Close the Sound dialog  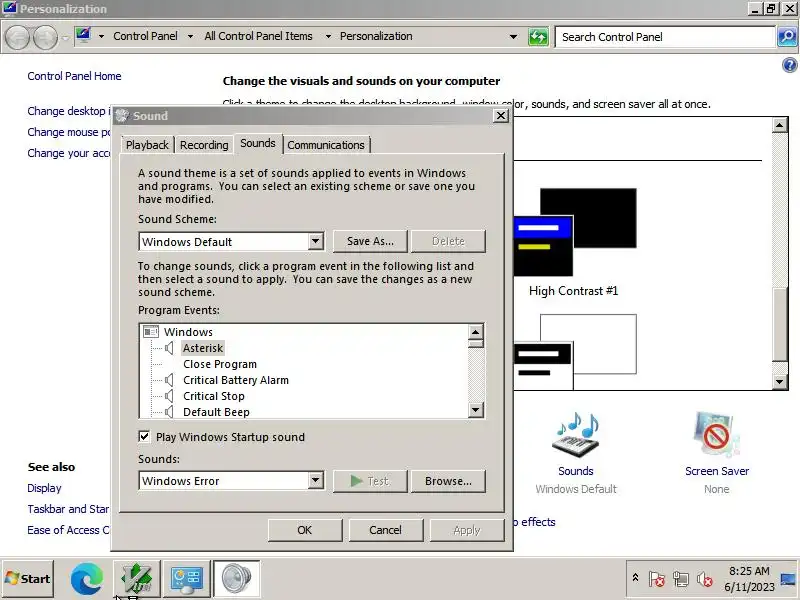501,116
